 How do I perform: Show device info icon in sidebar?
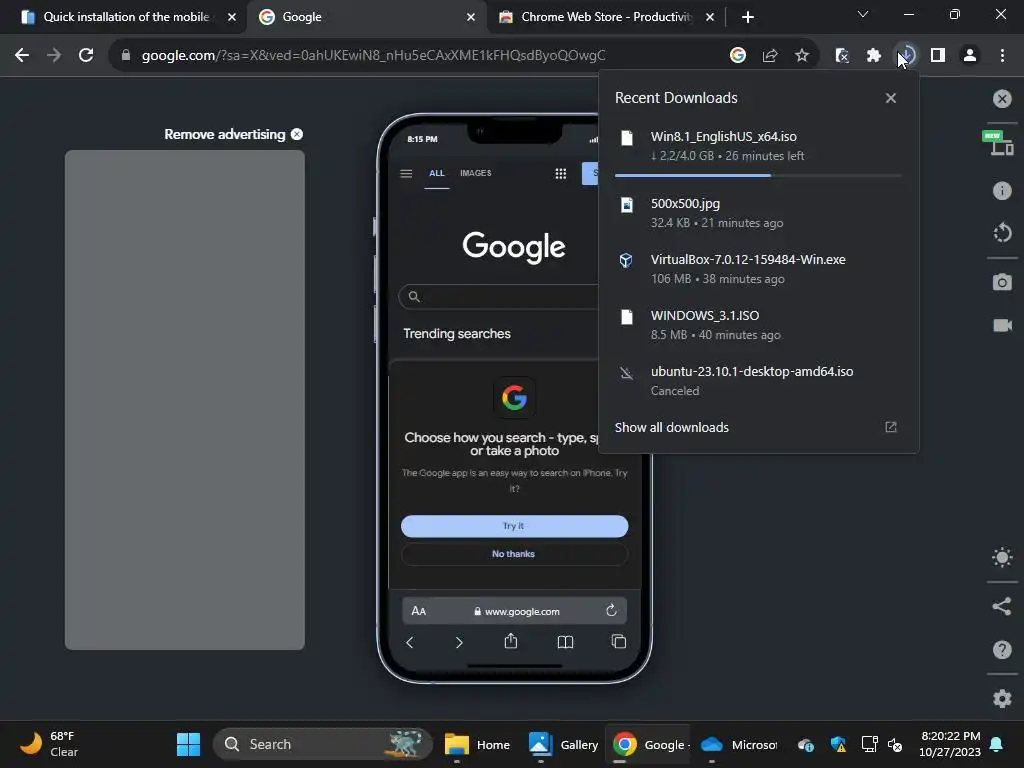[x=1002, y=190]
